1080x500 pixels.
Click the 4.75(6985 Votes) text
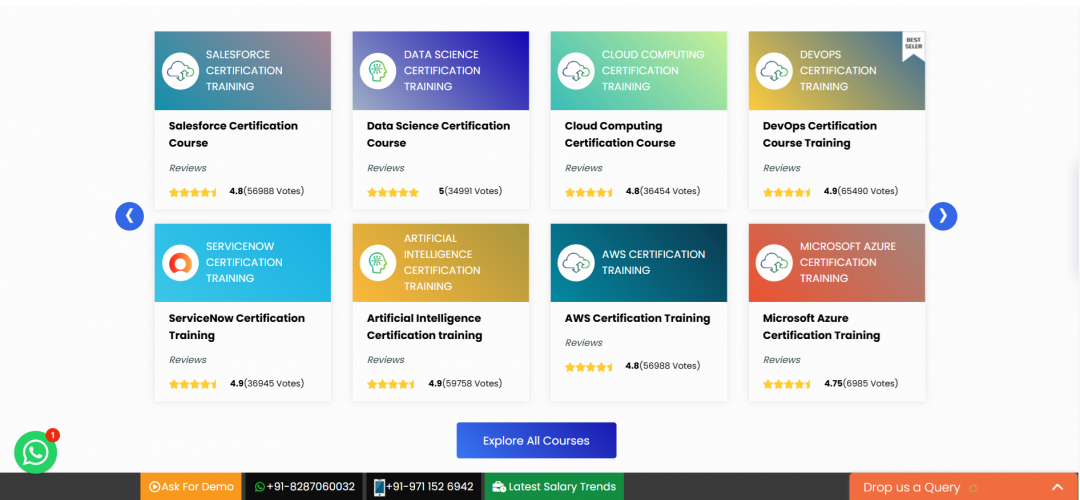click(861, 383)
